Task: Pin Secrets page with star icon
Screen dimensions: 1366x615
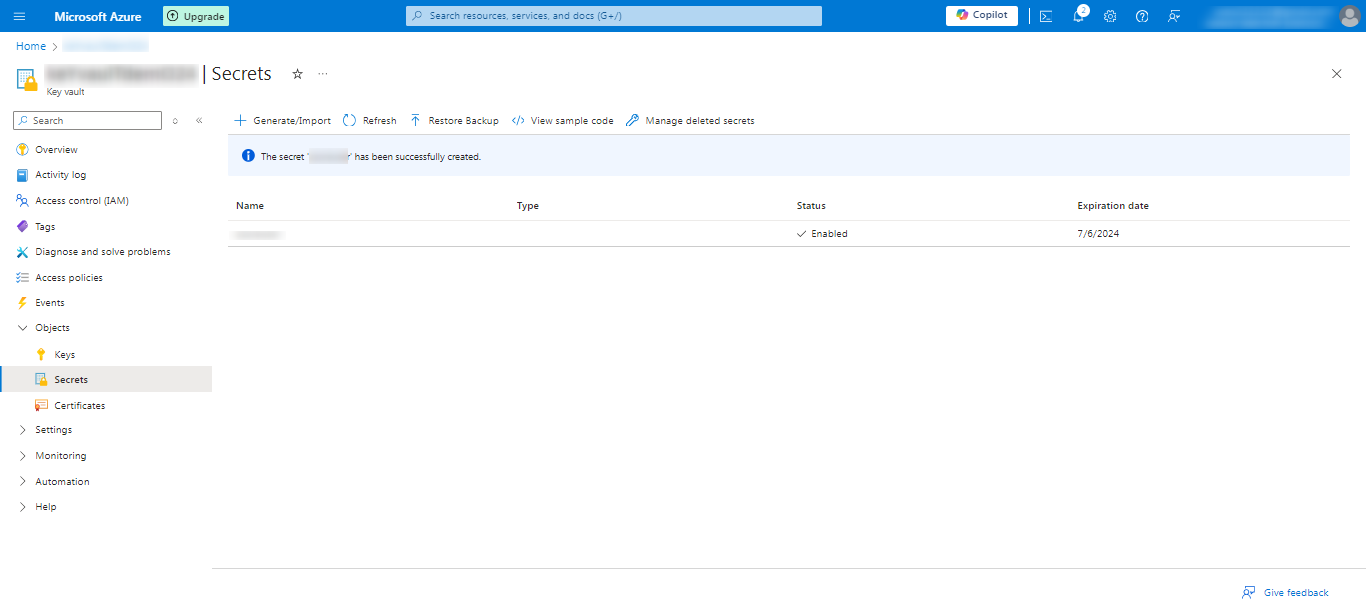Action: [x=297, y=74]
